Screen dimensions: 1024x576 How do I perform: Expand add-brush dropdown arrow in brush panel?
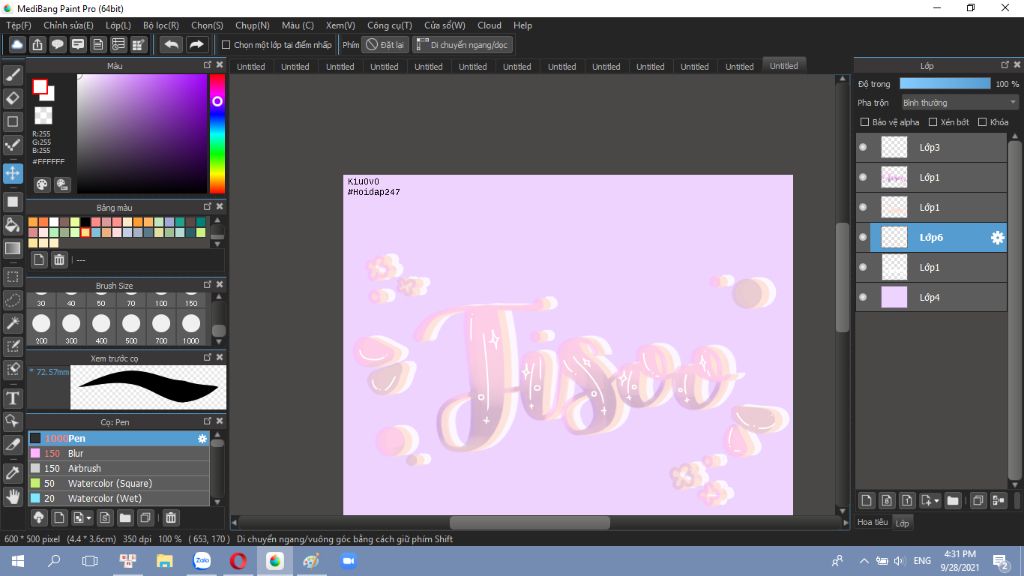pyautogui.click(x=89, y=518)
